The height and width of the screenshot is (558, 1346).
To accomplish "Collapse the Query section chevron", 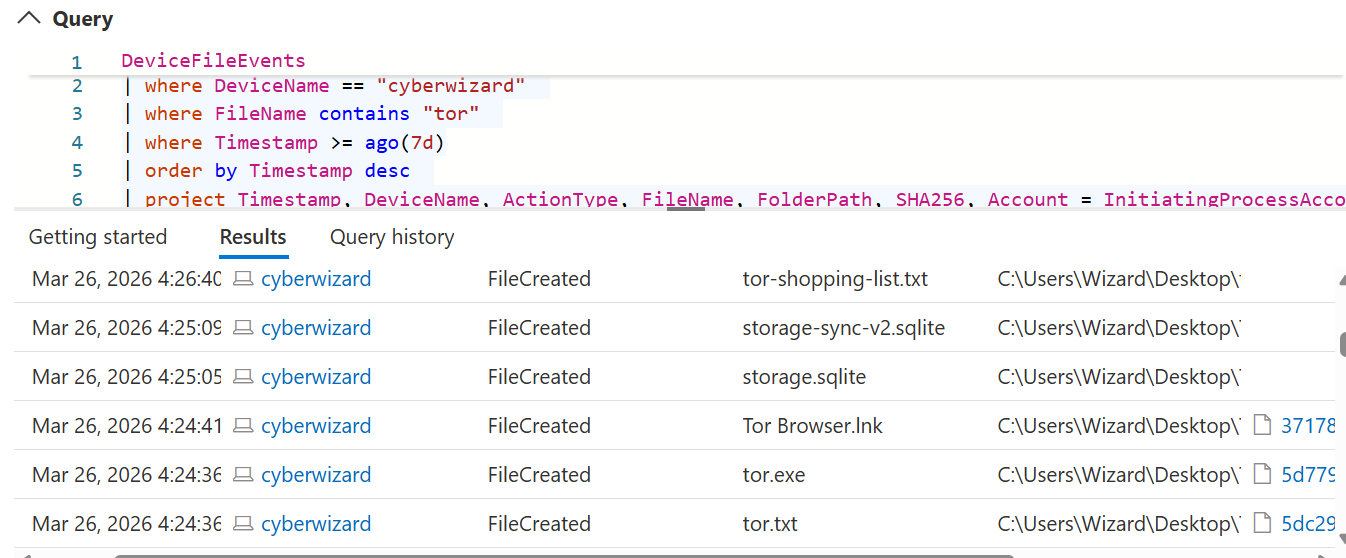I will click(30, 18).
